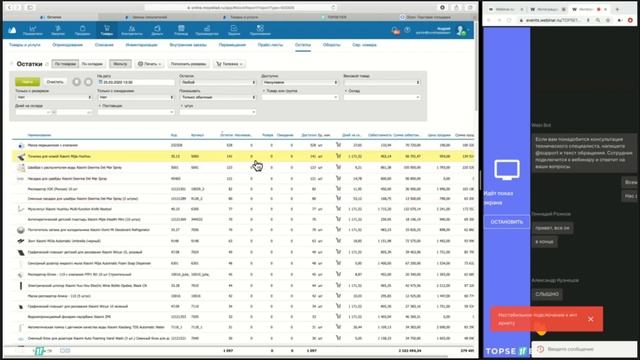The height and width of the screenshot is (360, 640).
Task: Click monitor screen-share icon in webinar panel
Action: (x=507, y=170)
